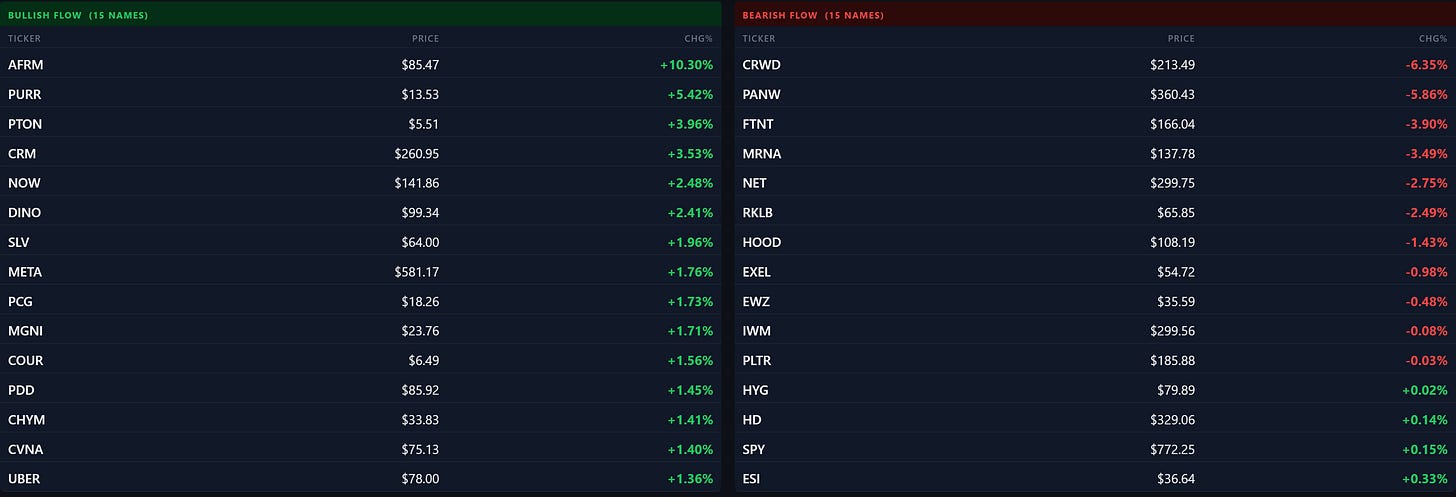Click the CHYM ticker
The image size is (1456, 497).
click(x=26, y=420)
